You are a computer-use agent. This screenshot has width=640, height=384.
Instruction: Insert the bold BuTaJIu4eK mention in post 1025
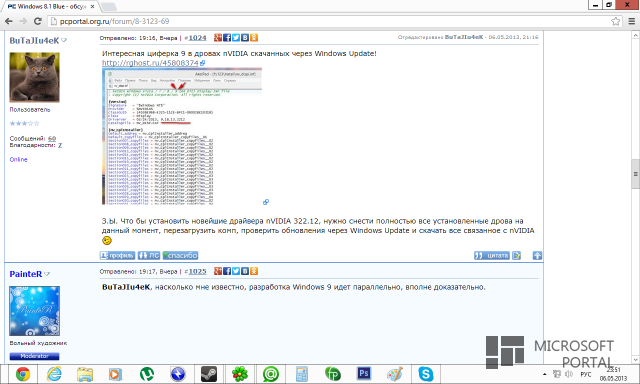126,287
